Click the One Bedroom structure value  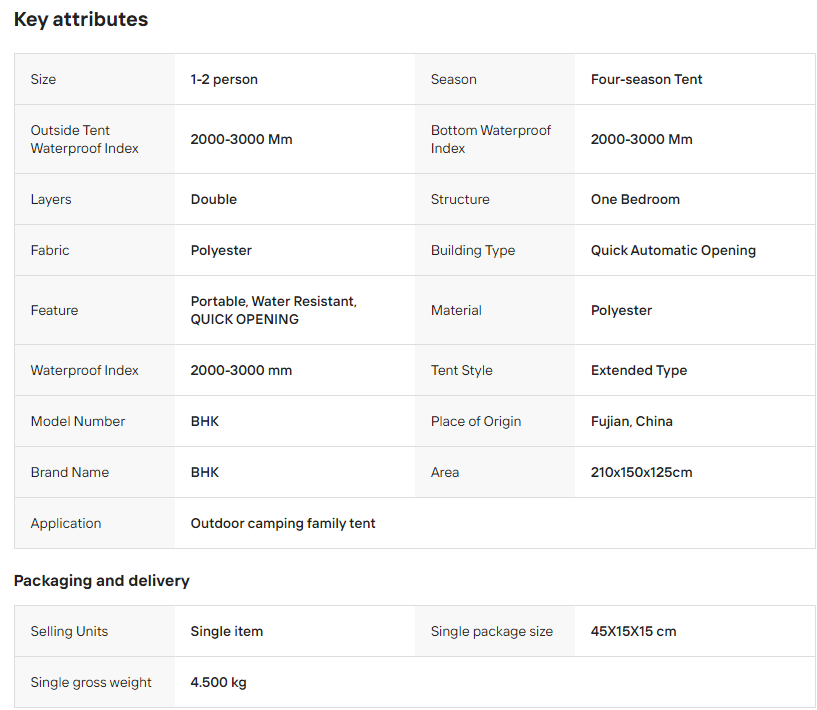(635, 199)
